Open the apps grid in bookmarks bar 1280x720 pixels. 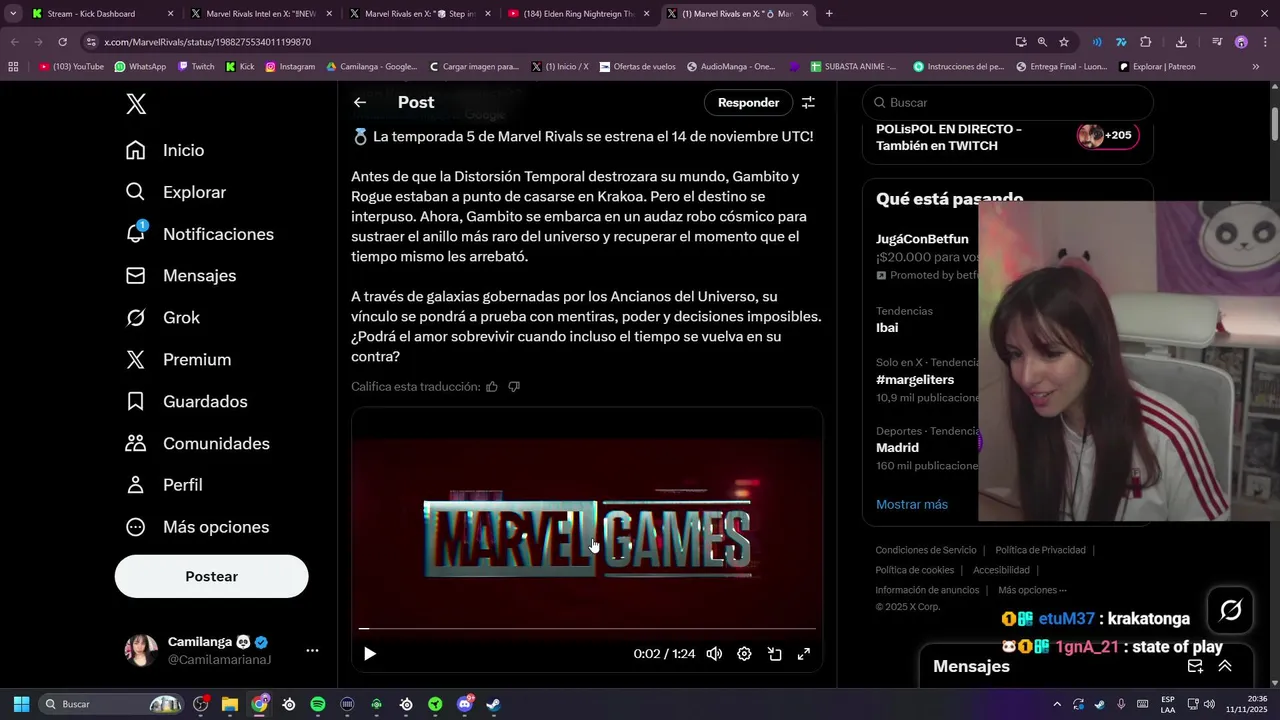pyautogui.click(x=13, y=67)
